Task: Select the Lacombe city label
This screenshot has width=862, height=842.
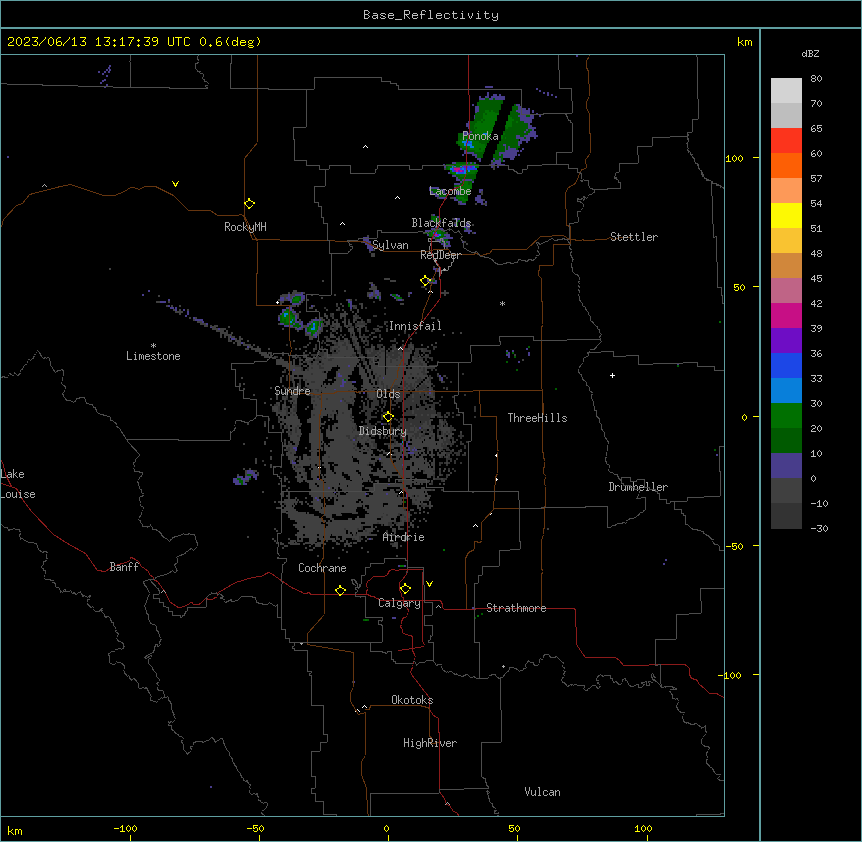Action: point(450,191)
